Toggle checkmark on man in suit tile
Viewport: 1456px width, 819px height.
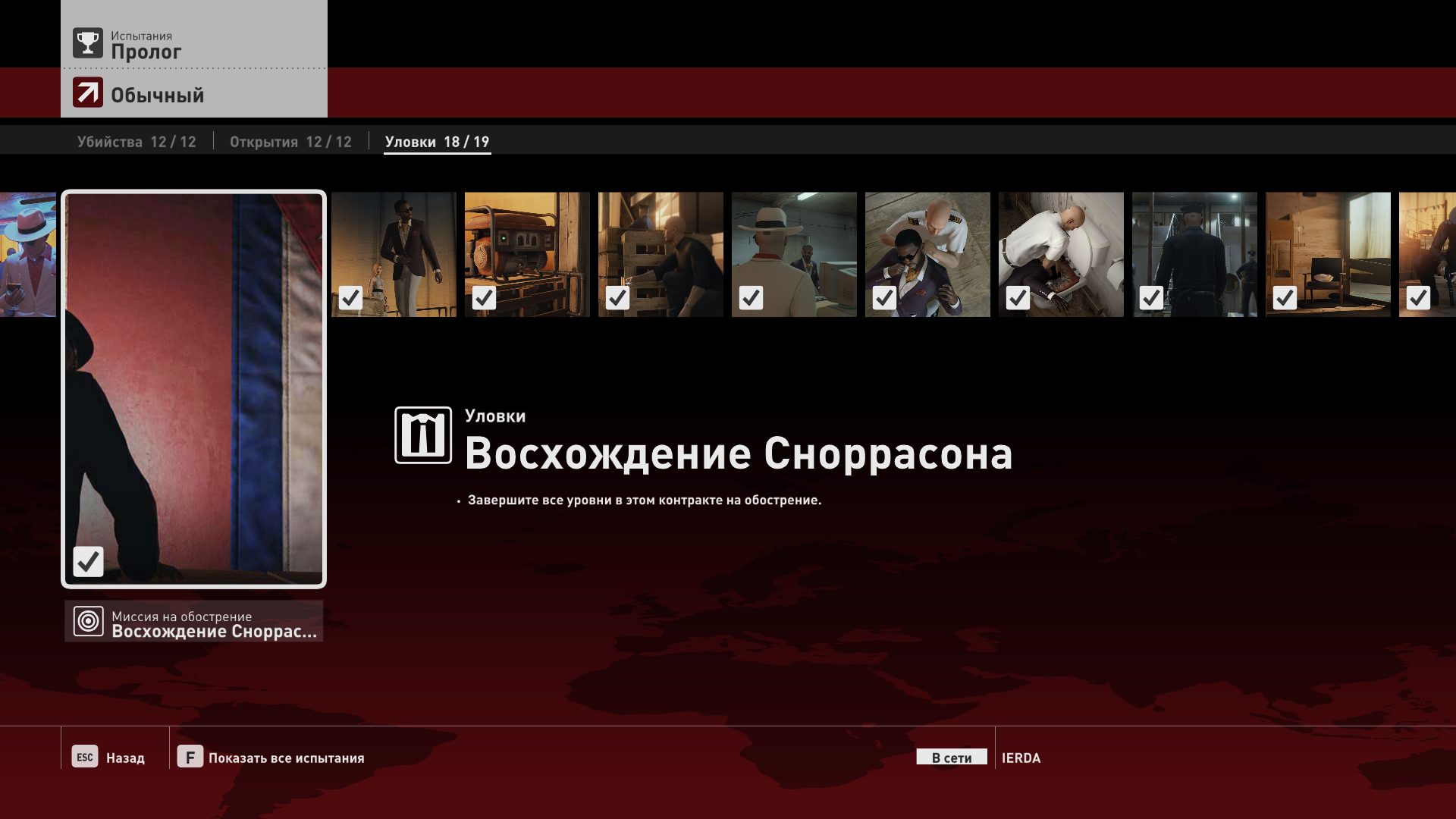click(x=350, y=298)
